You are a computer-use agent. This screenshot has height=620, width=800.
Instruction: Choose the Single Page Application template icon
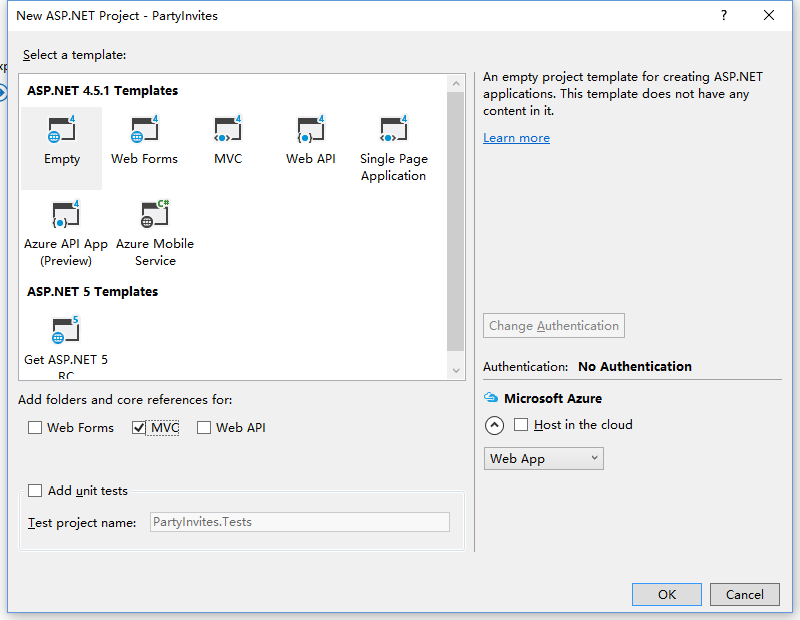393,130
